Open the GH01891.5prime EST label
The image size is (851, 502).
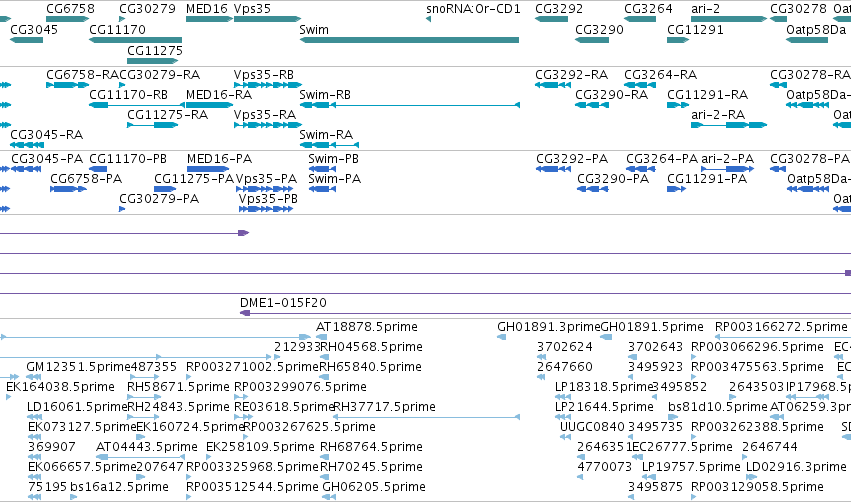click(x=652, y=327)
